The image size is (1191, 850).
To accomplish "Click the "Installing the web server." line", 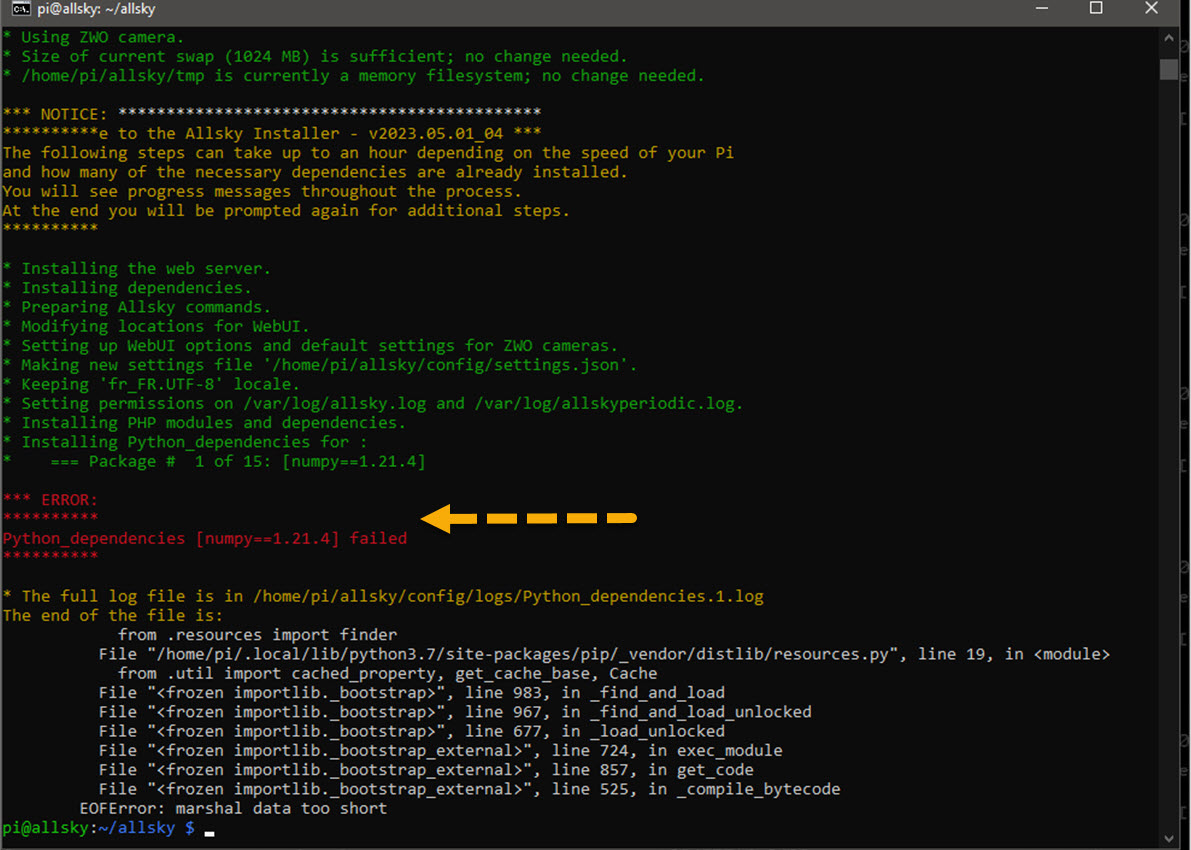I will pos(145,268).
